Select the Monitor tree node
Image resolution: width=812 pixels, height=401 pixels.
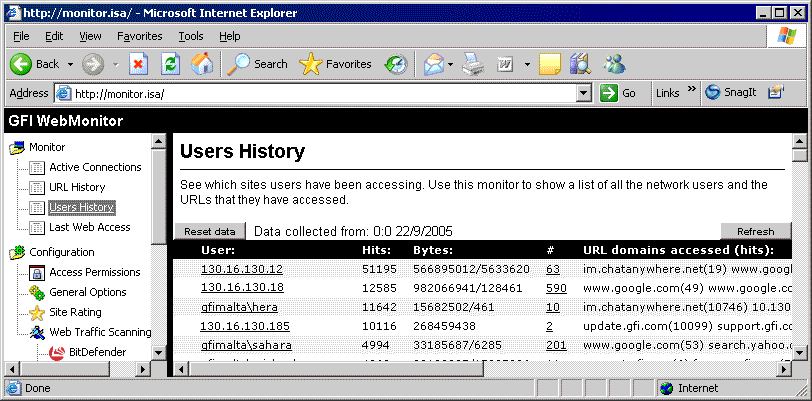pyautogui.click(x=47, y=148)
